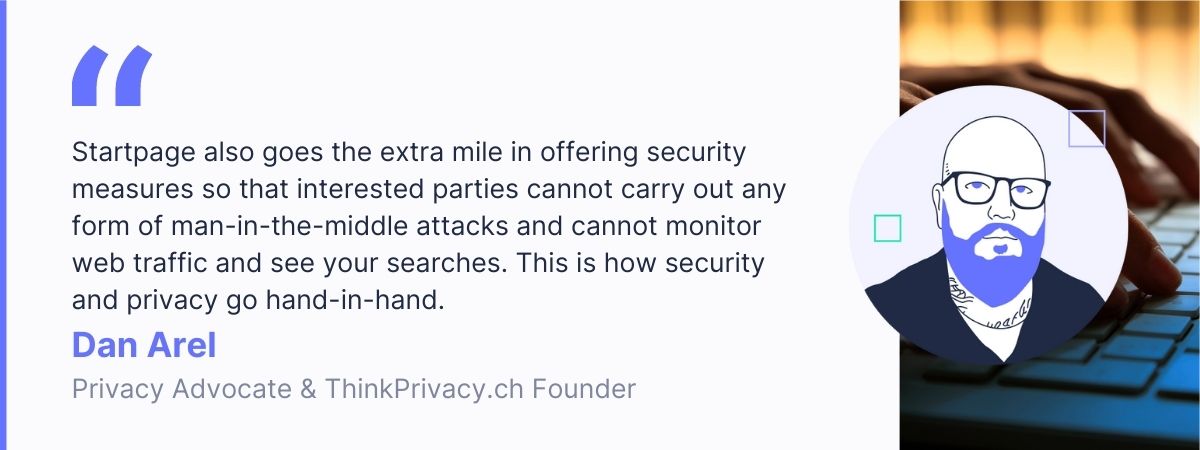The image size is (1200, 450).
Task: Click the purple vertical bar on left edge
Action: click(x=3, y=225)
